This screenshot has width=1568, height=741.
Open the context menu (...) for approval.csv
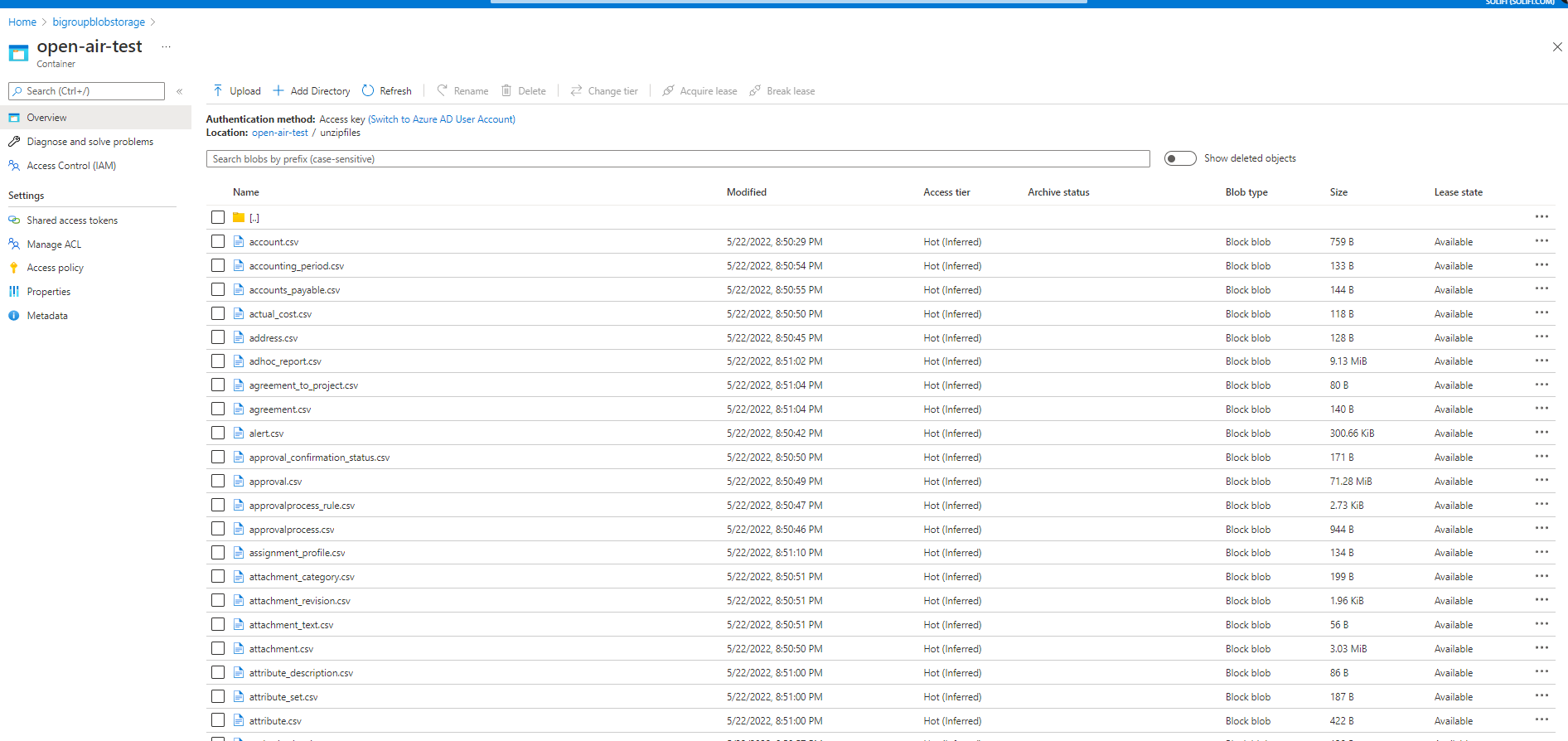(1541, 481)
